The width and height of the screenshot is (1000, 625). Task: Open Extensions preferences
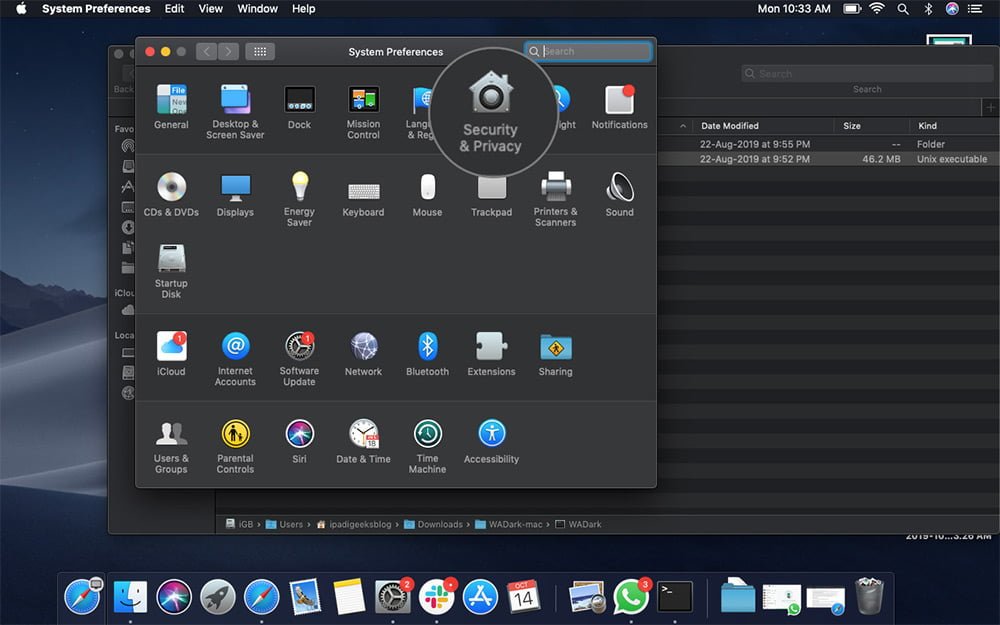pyautogui.click(x=491, y=354)
